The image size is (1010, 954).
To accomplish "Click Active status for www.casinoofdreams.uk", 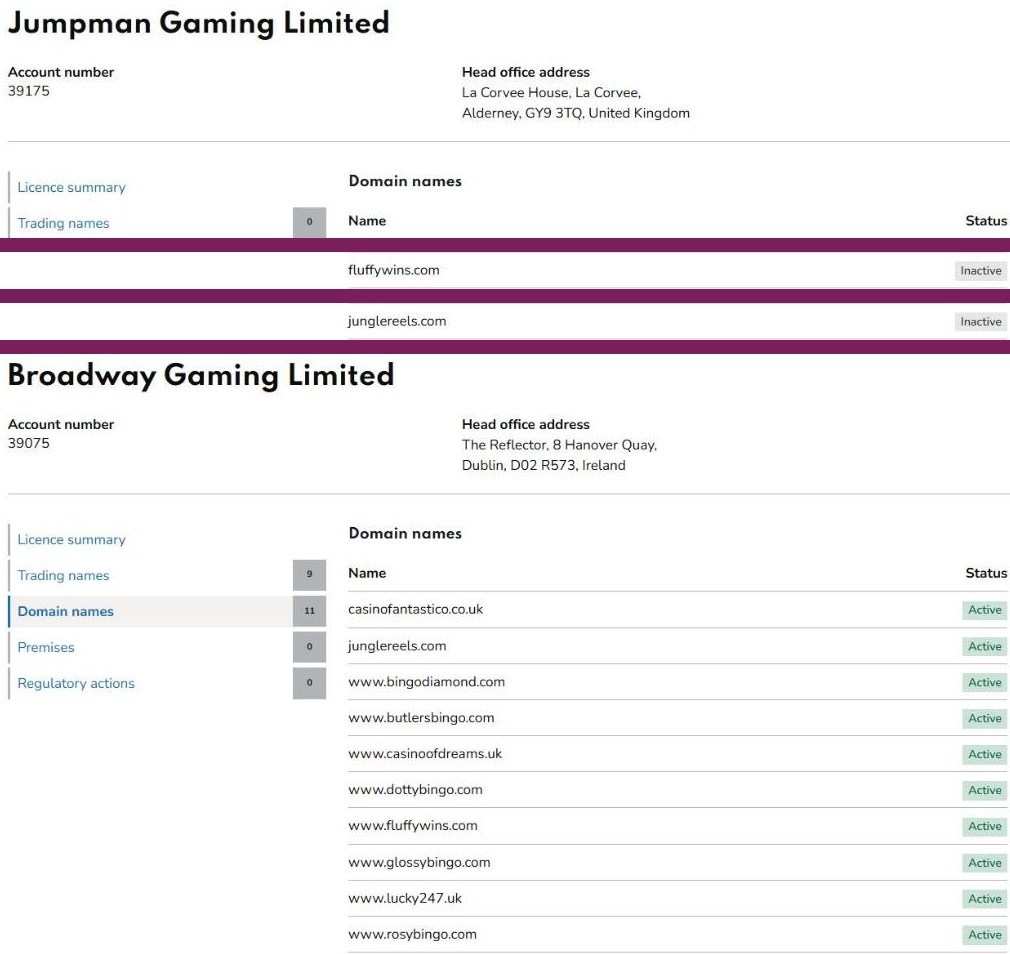I will (984, 754).
